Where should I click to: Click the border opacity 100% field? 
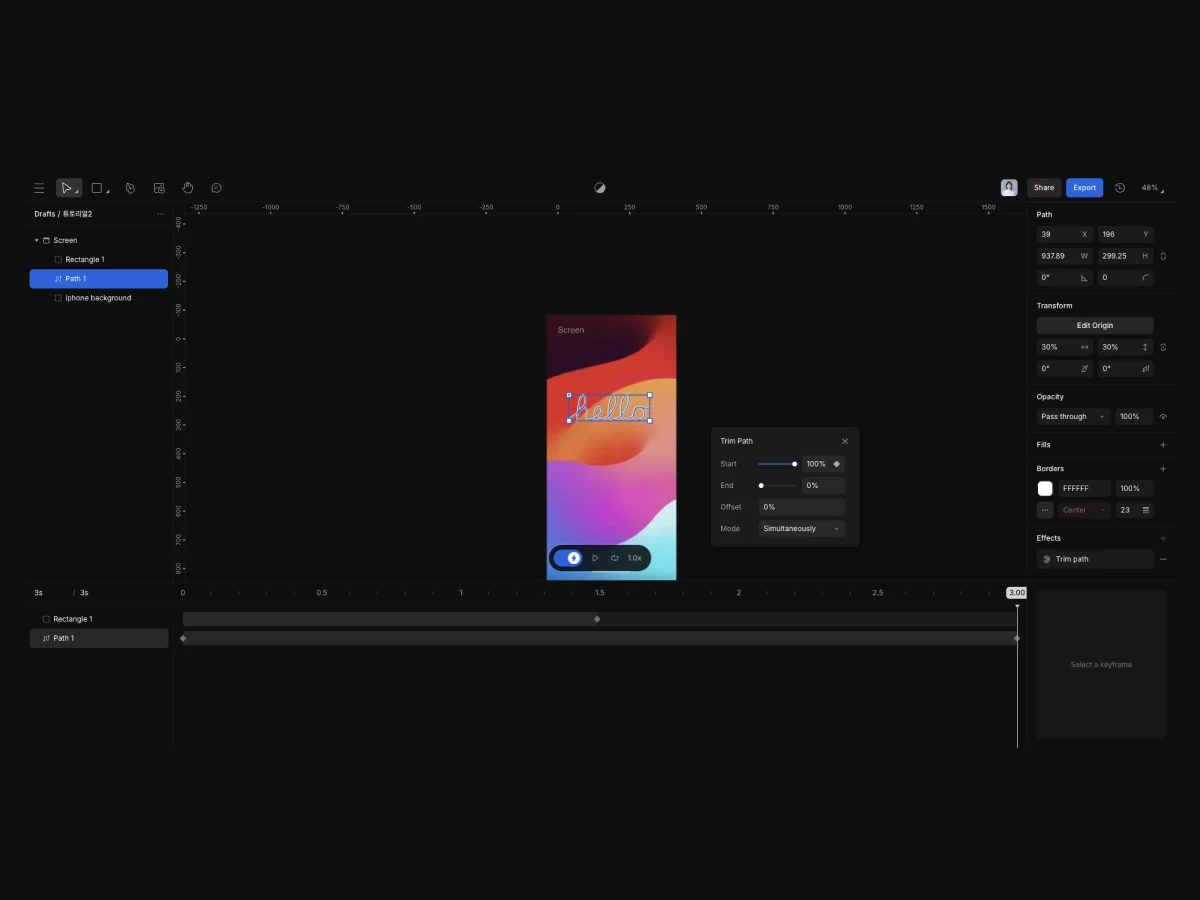1134,489
